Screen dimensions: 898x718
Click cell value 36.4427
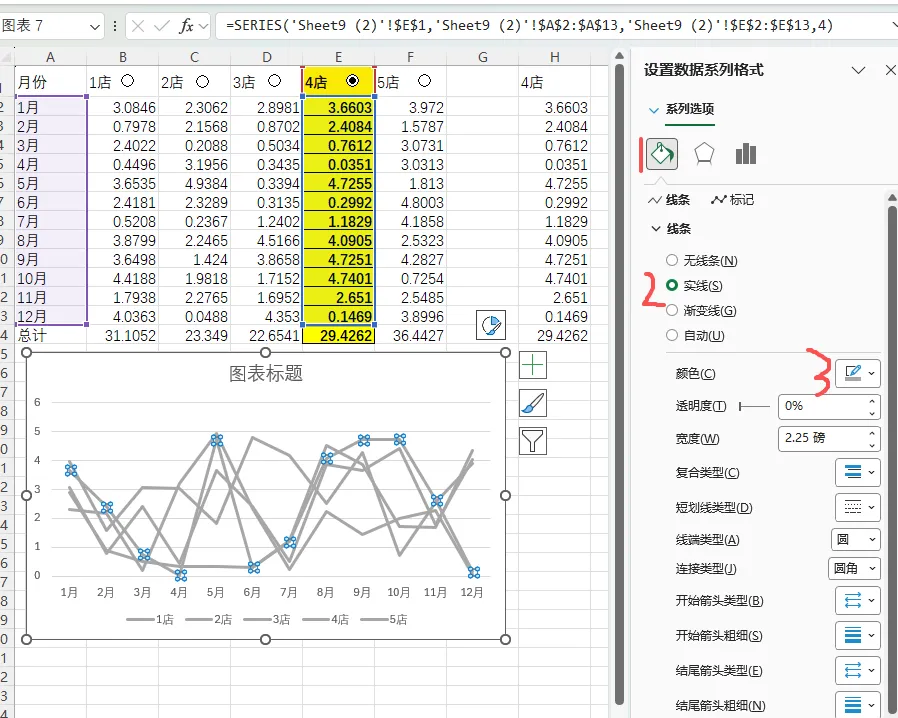(411, 336)
